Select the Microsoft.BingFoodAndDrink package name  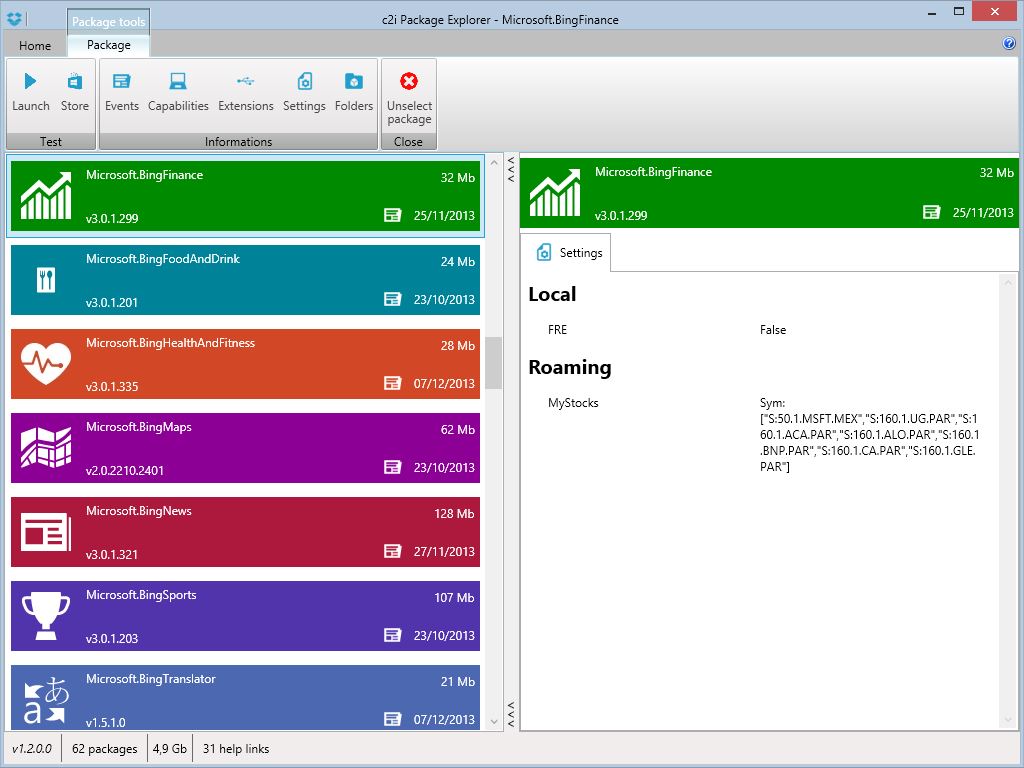coord(163,259)
